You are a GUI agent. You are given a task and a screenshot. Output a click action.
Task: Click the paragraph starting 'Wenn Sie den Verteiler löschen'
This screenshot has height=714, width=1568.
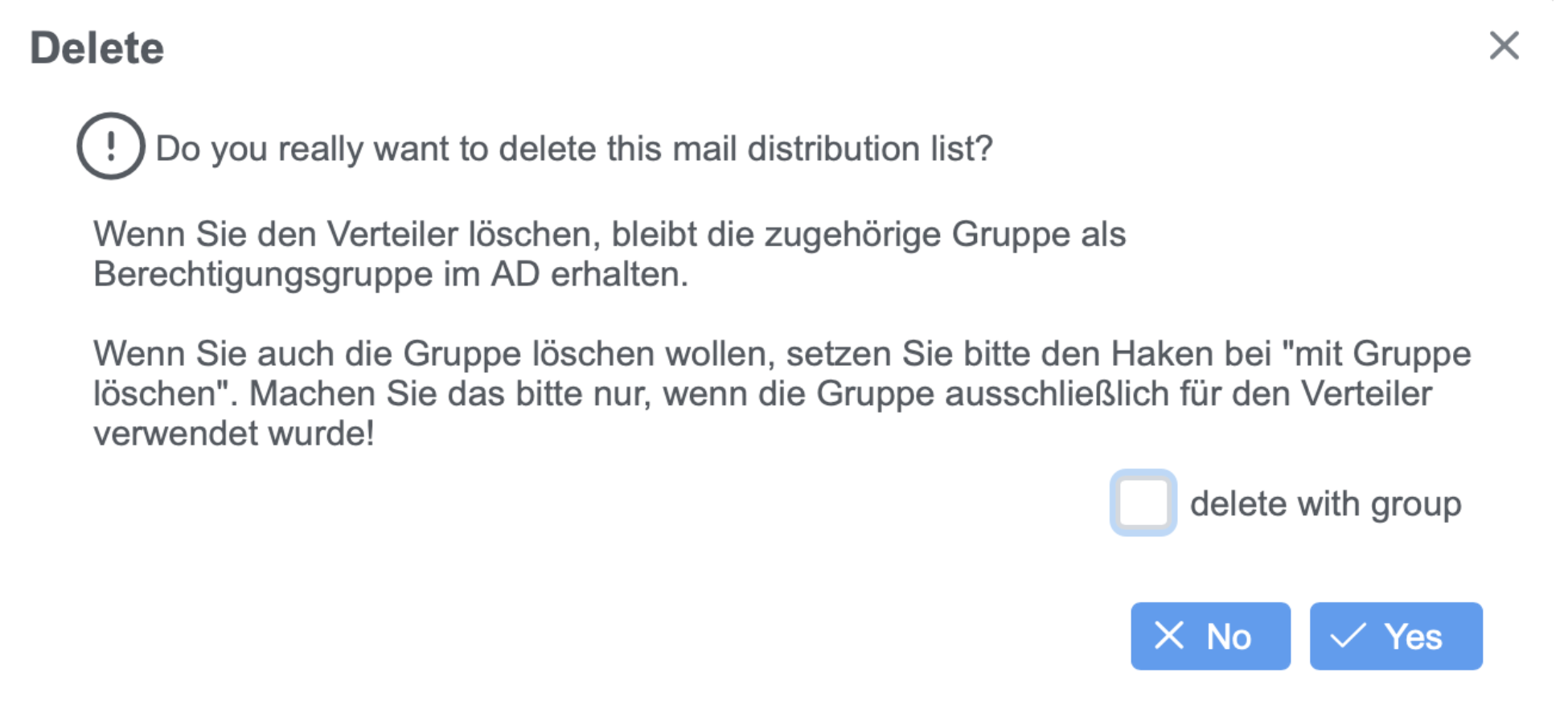coord(609,235)
